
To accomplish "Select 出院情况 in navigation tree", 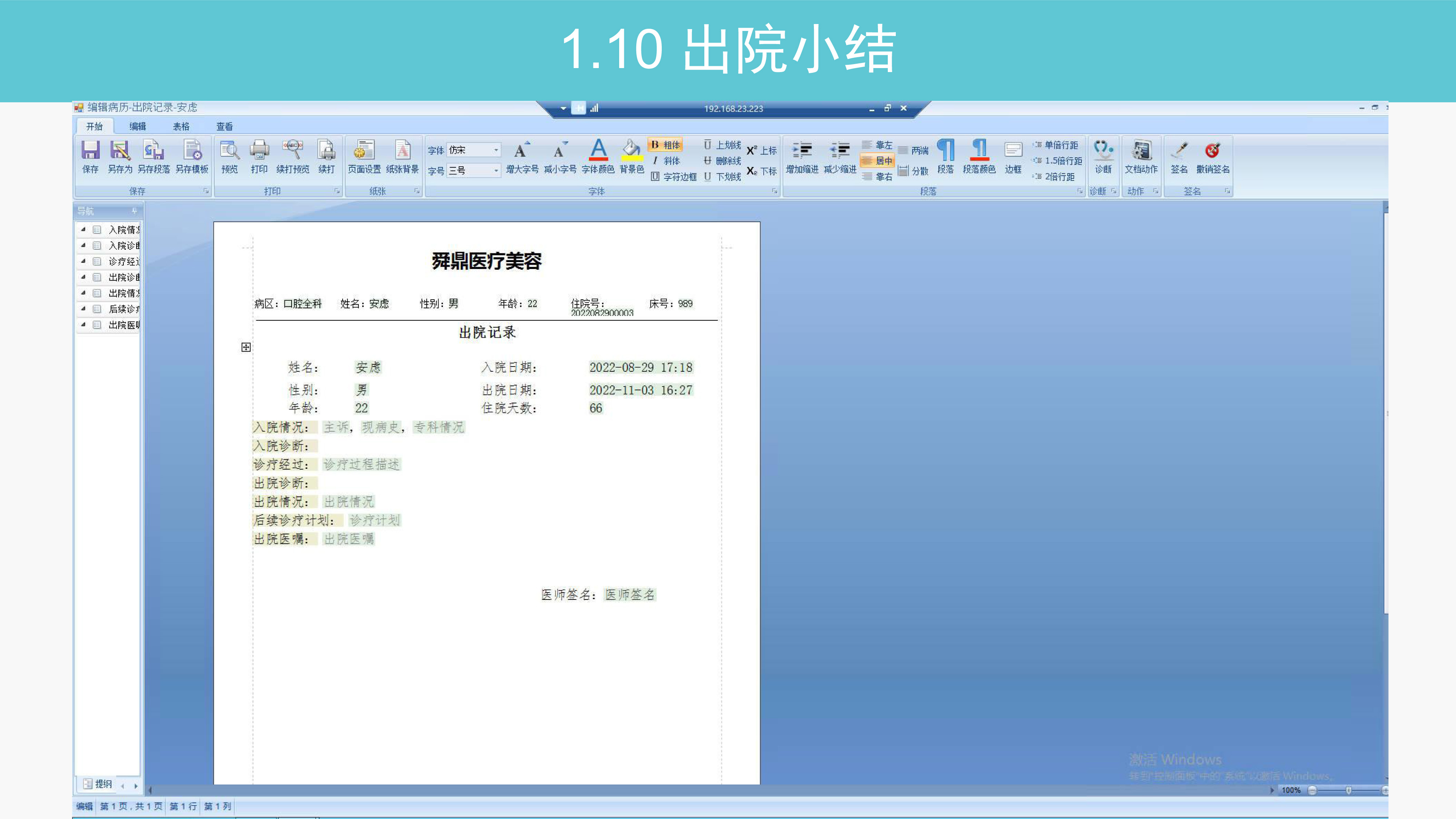I will click(x=124, y=293).
